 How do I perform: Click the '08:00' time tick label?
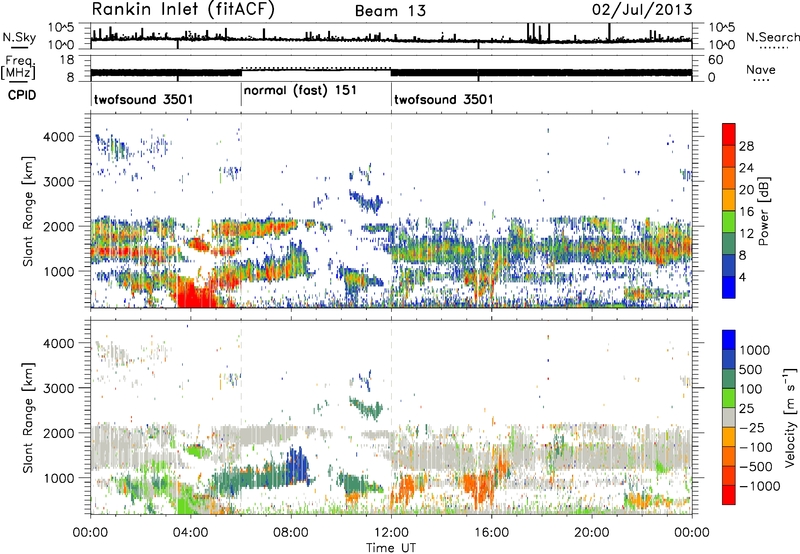[x=291, y=533]
